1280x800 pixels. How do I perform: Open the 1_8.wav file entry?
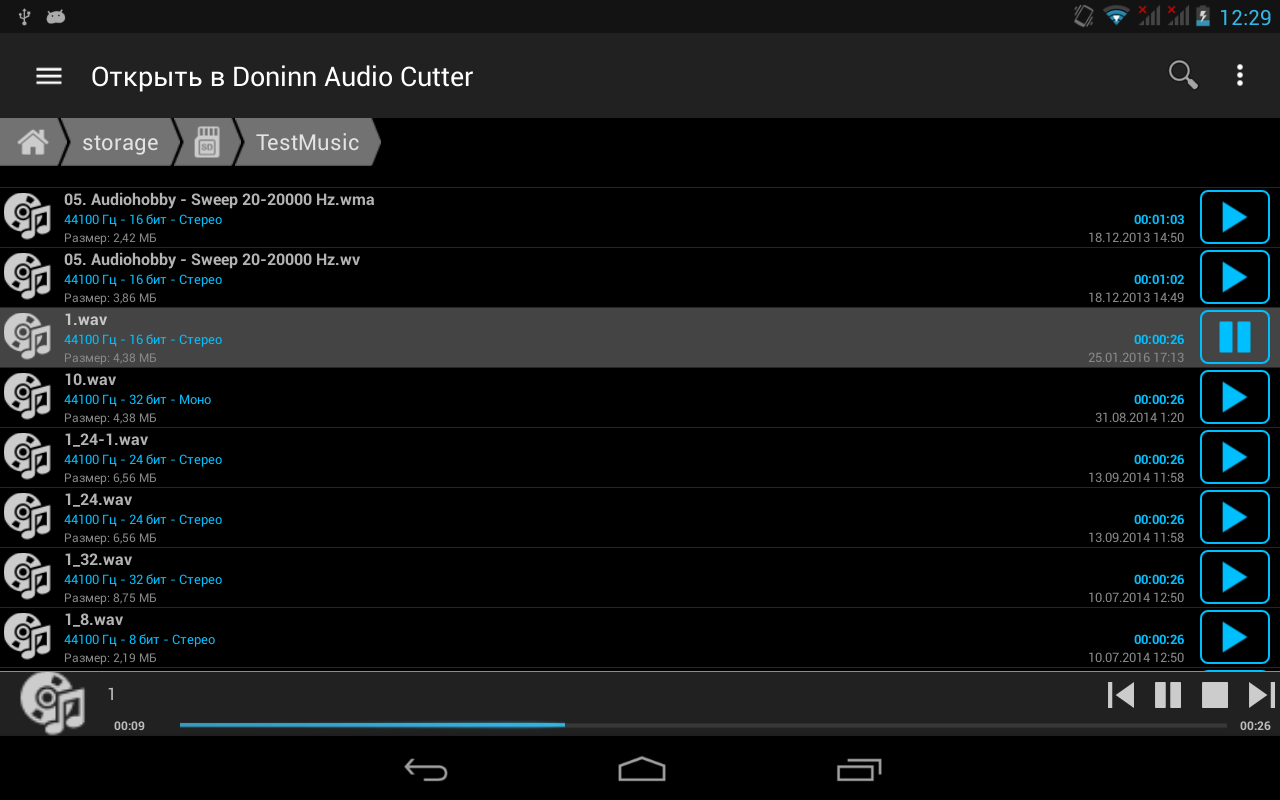click(598, 638)
